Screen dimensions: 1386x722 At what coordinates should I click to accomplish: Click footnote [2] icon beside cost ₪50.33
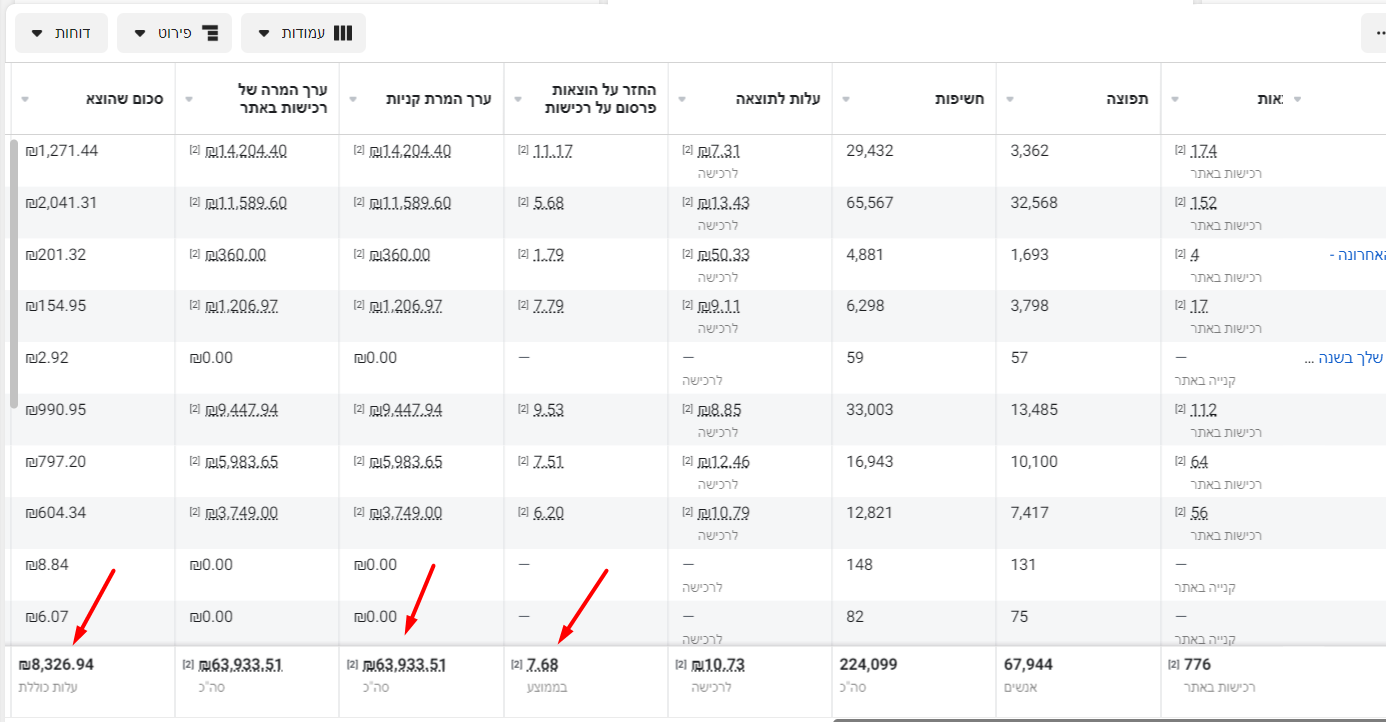coord(687,254)
